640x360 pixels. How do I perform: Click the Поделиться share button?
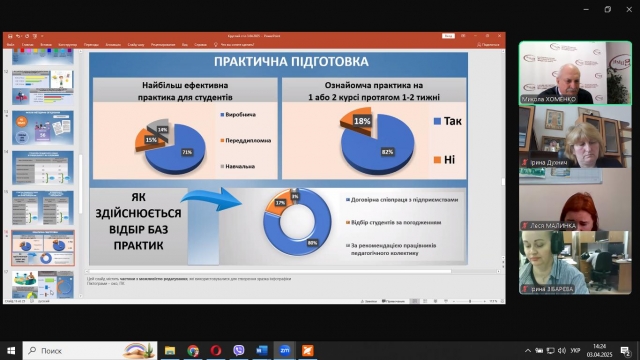coord(489,44)
